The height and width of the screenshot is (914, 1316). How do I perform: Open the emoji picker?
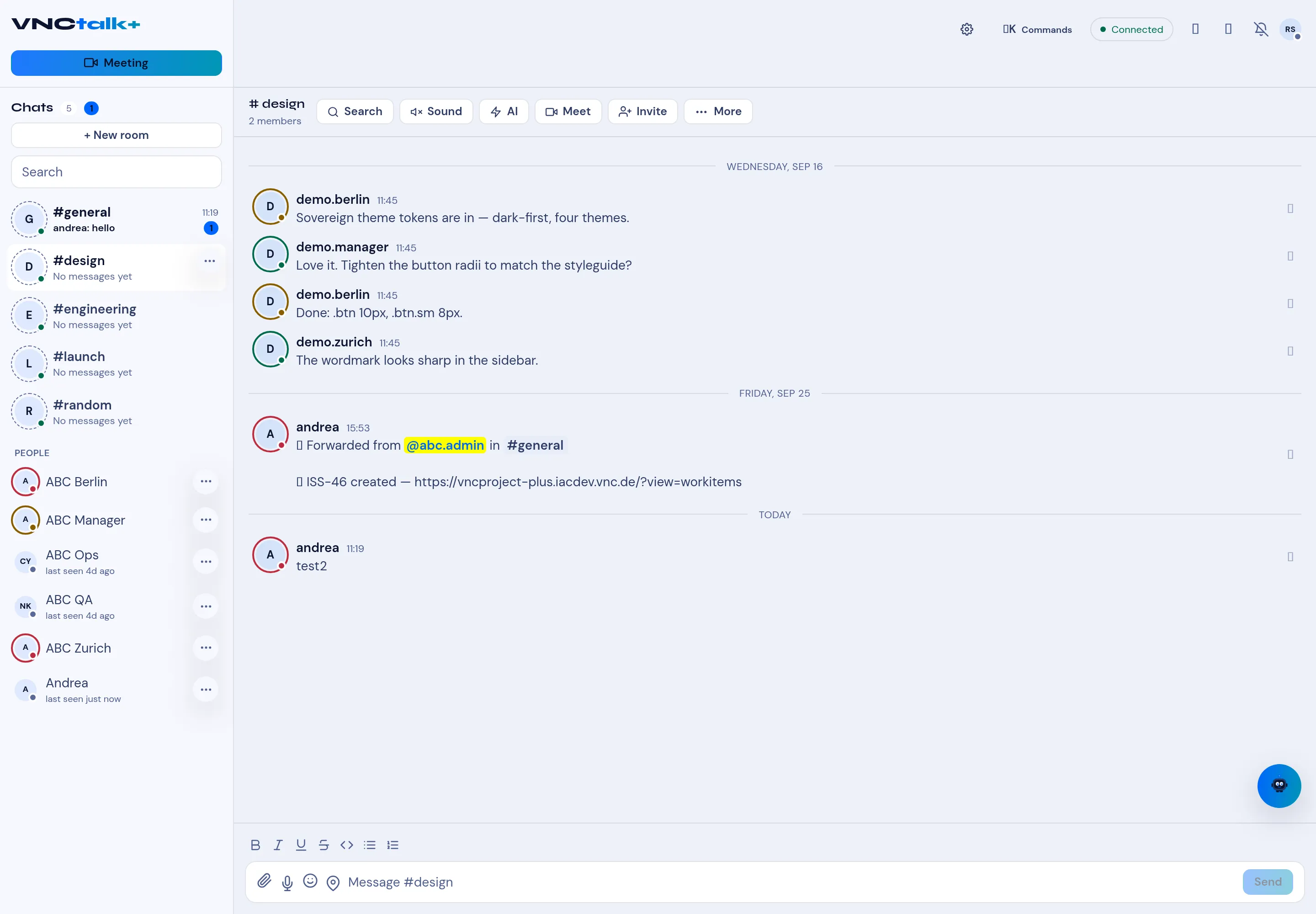310,881
